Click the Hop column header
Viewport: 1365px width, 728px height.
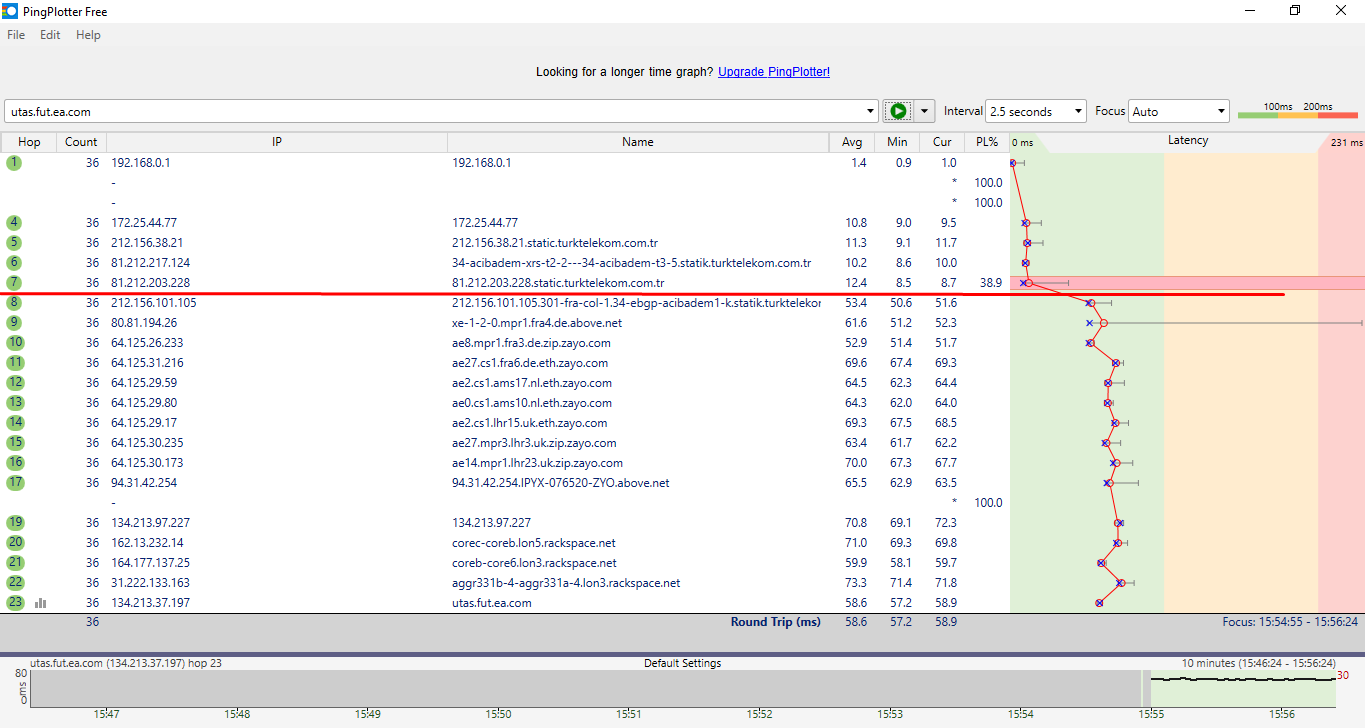(x=29, y=142)
